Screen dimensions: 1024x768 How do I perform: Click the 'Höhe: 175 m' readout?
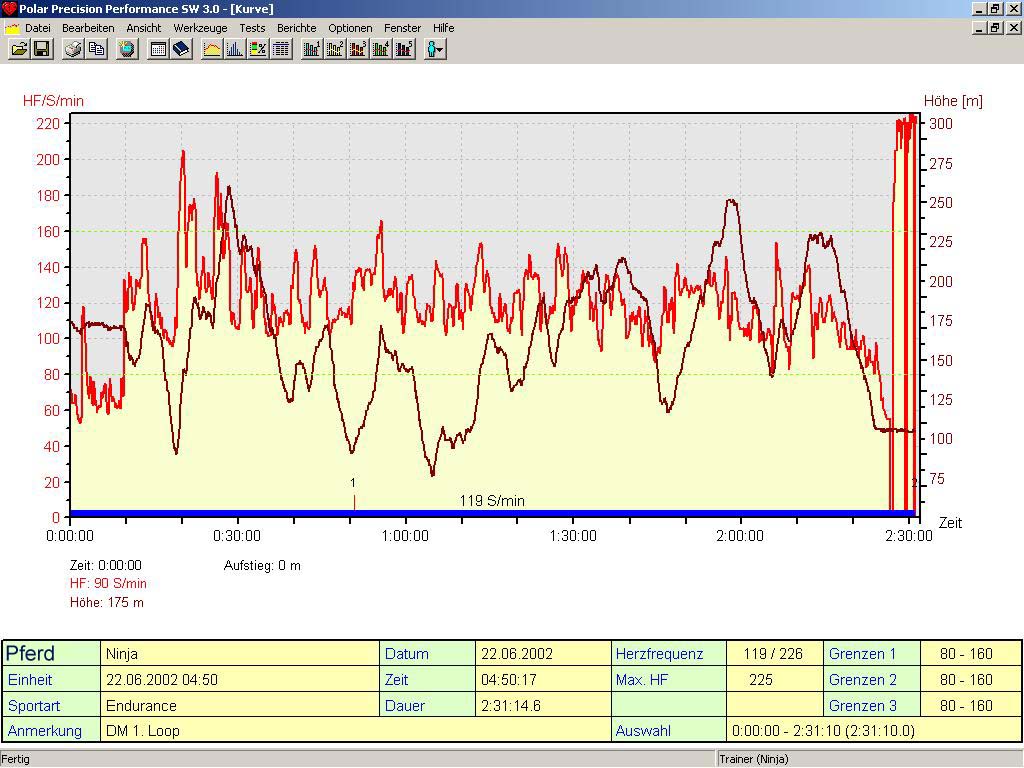pos(106,602)
